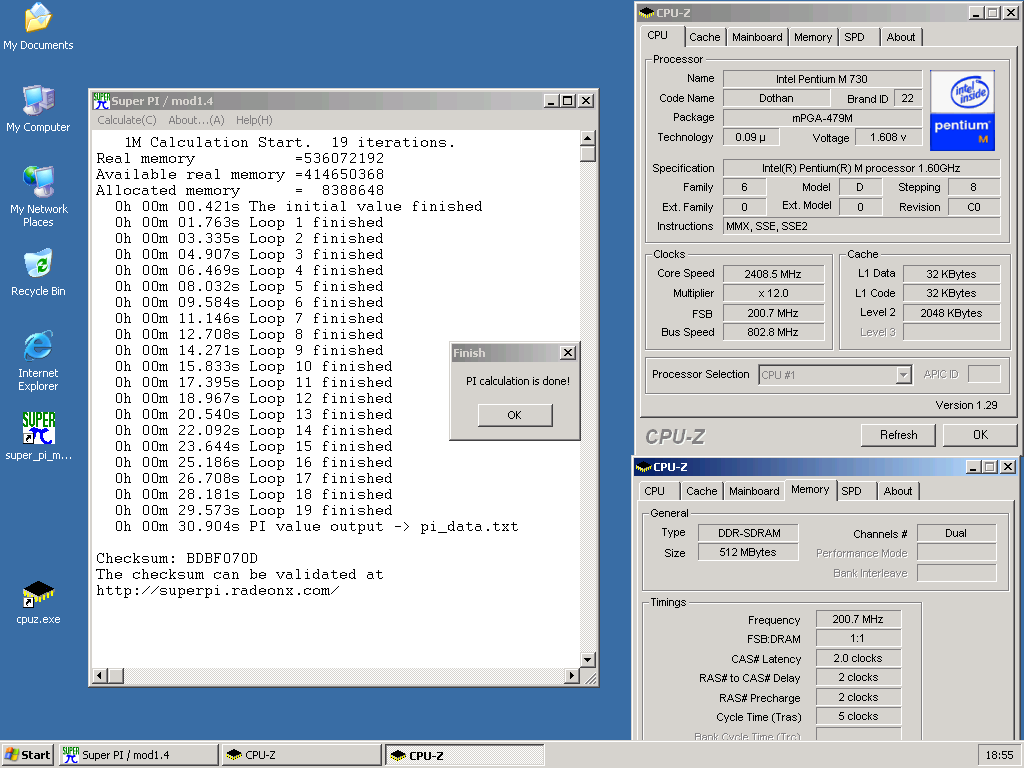Activate the second CPU-Z taskbar button

(x=464, y=755)
